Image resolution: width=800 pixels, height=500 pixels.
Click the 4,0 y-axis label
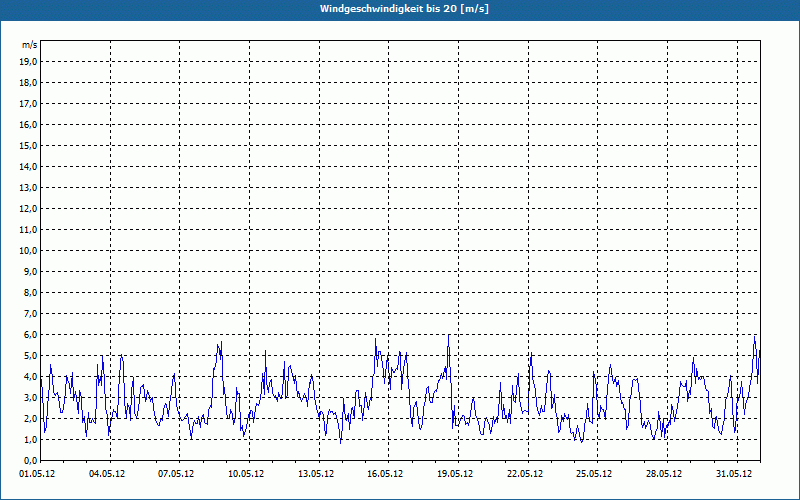[x=30, y=377]
